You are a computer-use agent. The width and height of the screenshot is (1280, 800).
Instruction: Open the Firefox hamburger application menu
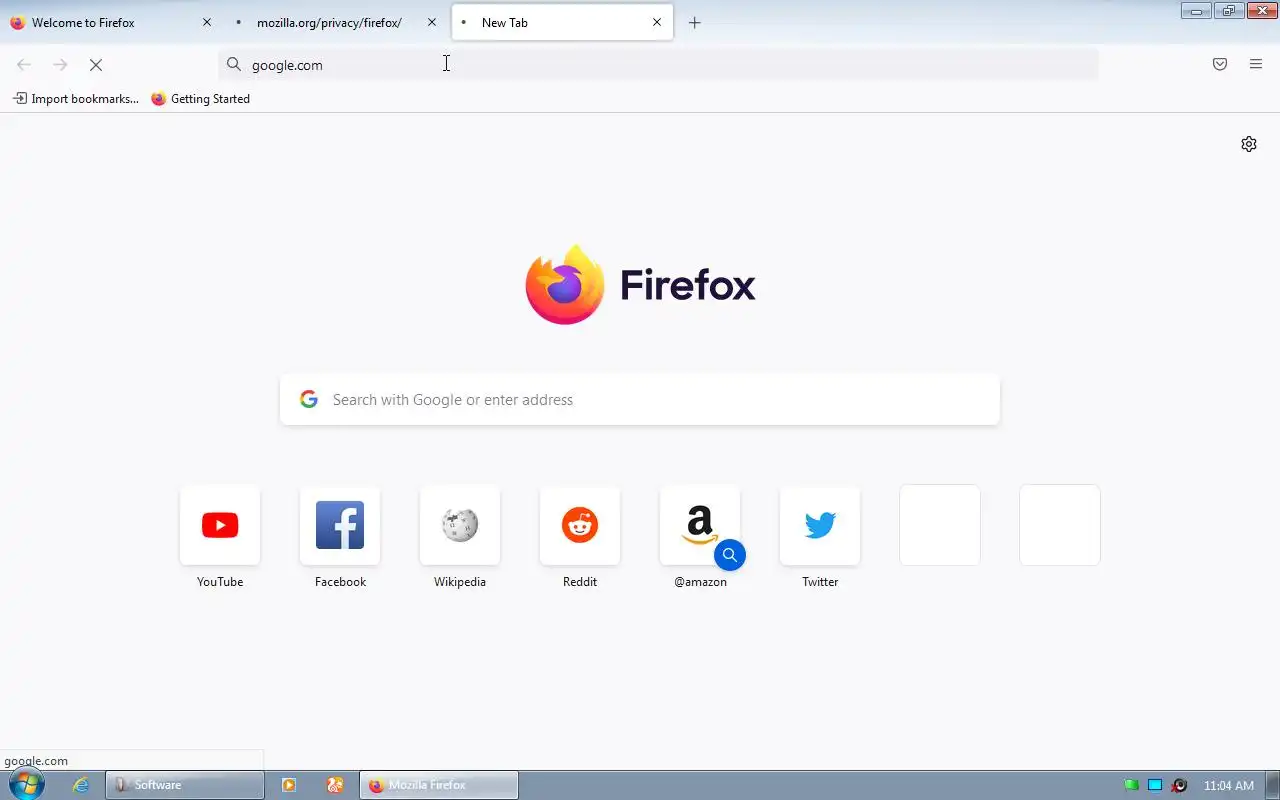[1256, 64]
